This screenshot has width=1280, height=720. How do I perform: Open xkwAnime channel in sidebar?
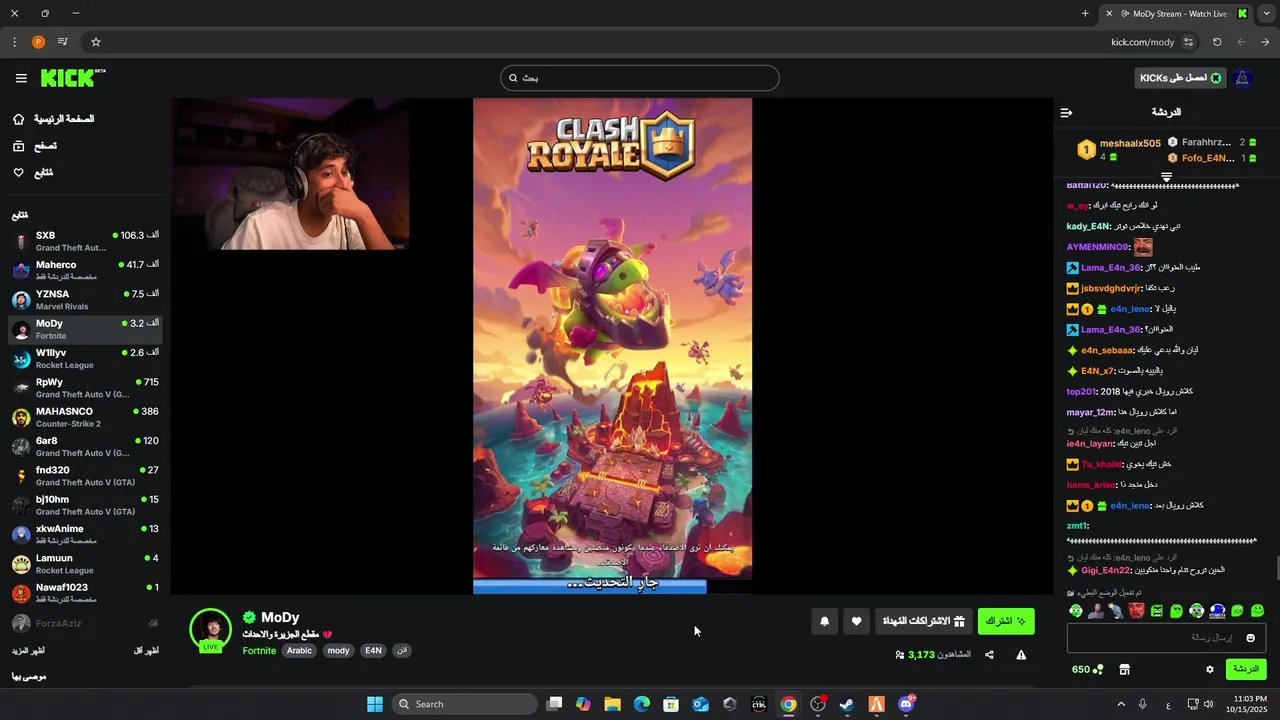85,534
